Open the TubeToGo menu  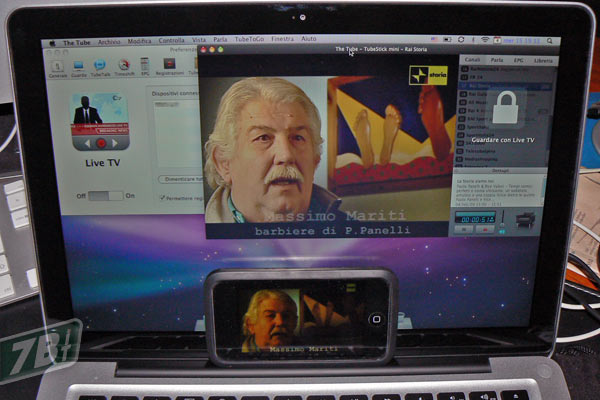250,42
